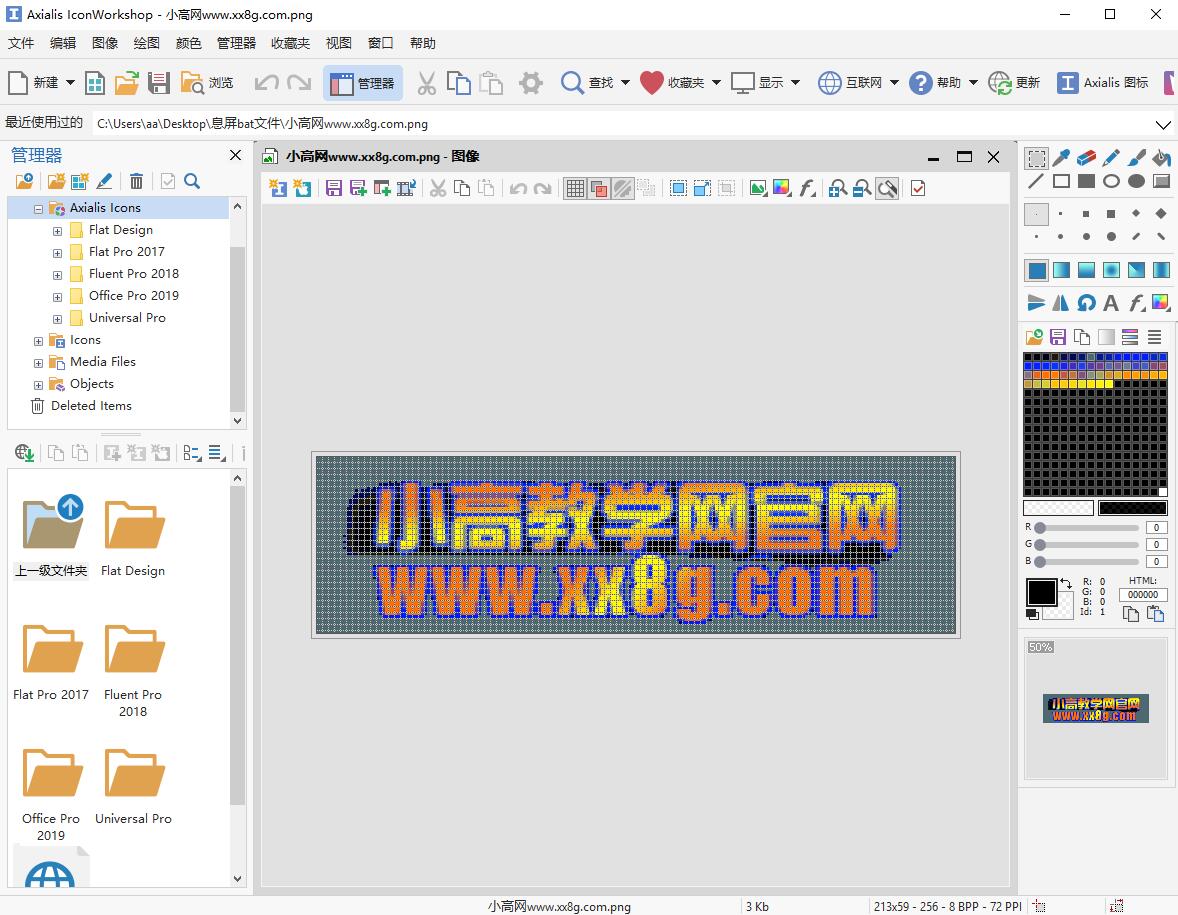Viewport: 1178px width, 915px height.
Task: Open the 互联网 toolbar menu
Action: coord(858,83)
